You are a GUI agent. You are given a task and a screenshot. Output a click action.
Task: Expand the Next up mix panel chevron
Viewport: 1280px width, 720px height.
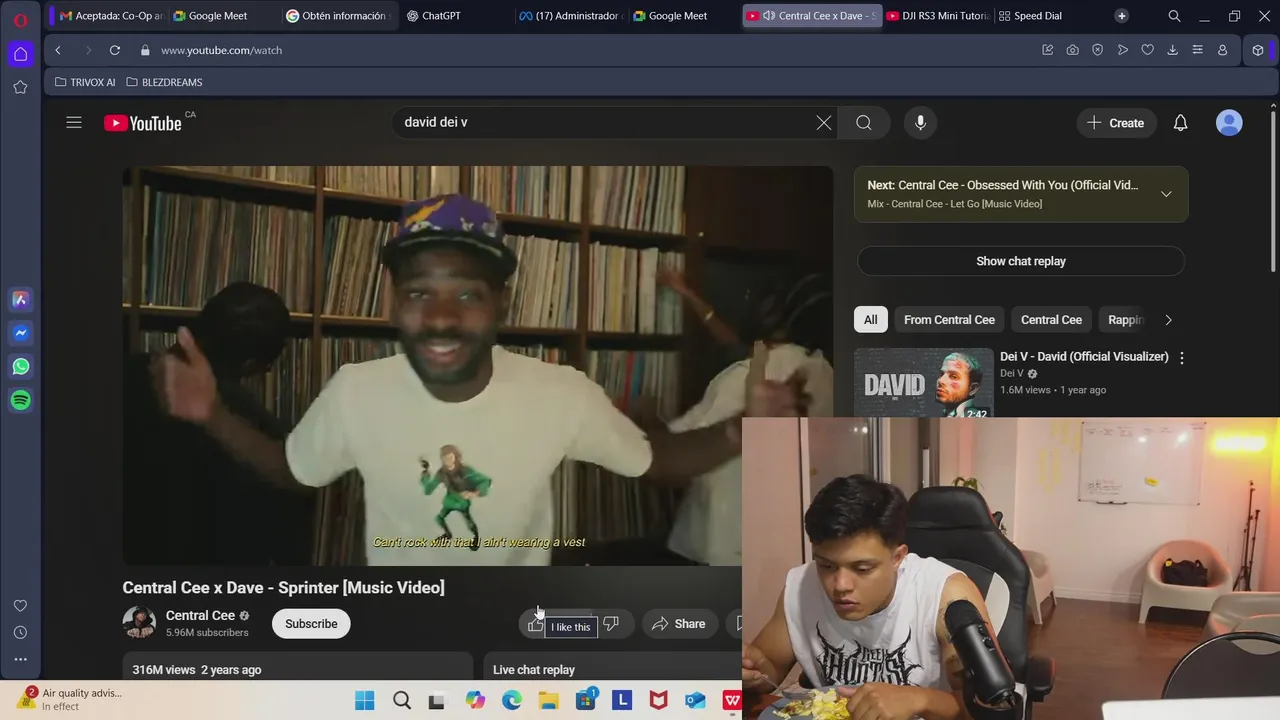1166,194
